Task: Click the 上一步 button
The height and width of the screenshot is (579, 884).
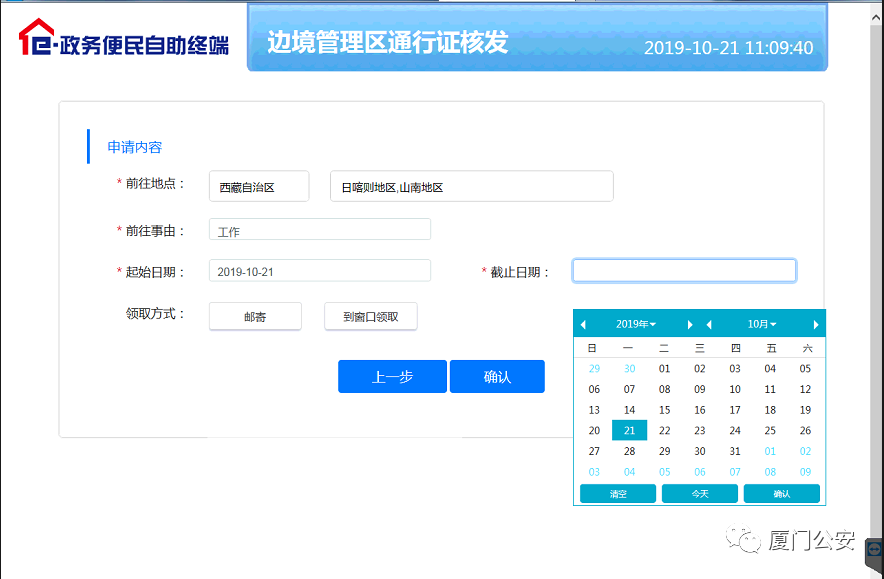Action: point(392,377)
